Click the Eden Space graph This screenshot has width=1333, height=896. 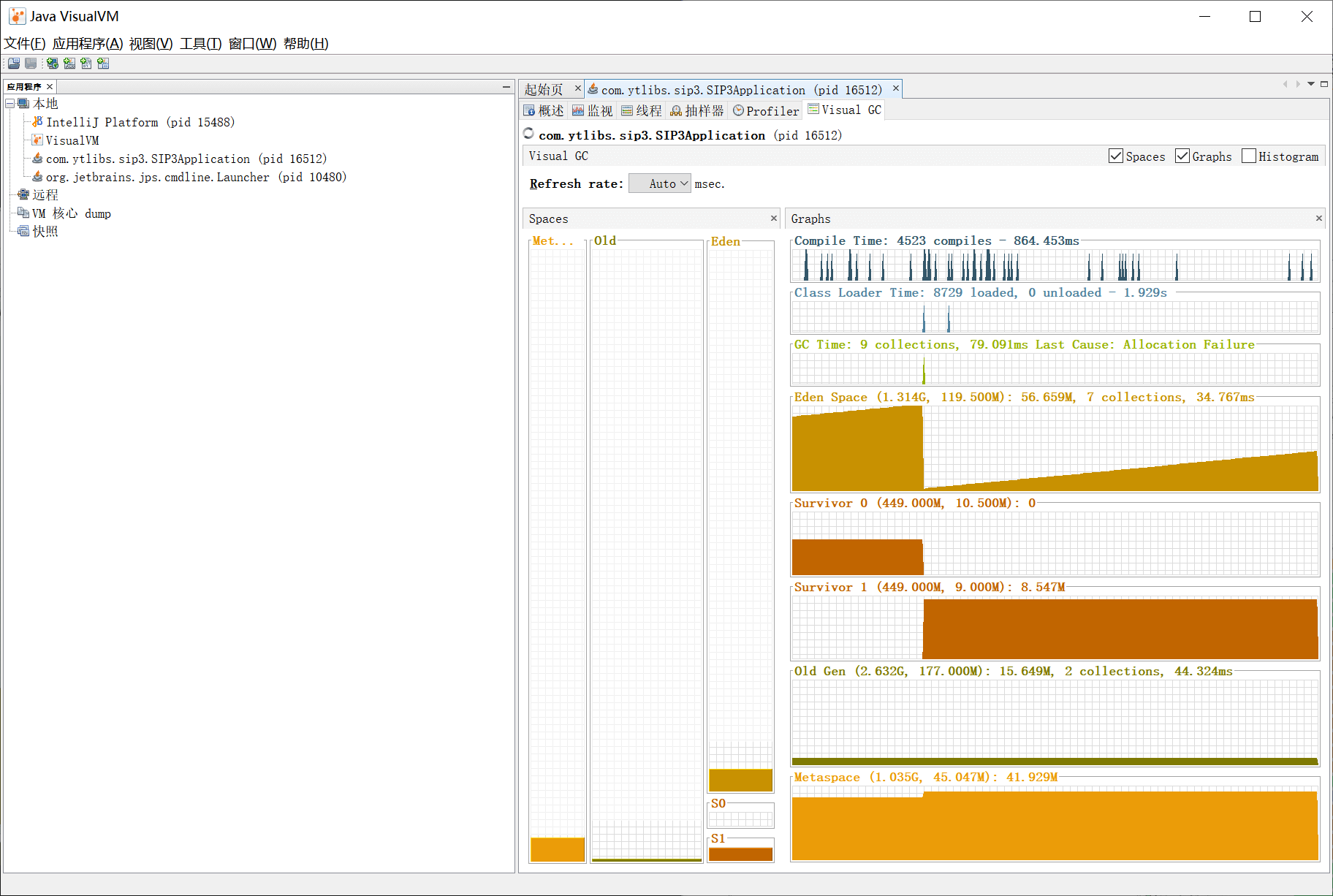(x=1055, y=448)
